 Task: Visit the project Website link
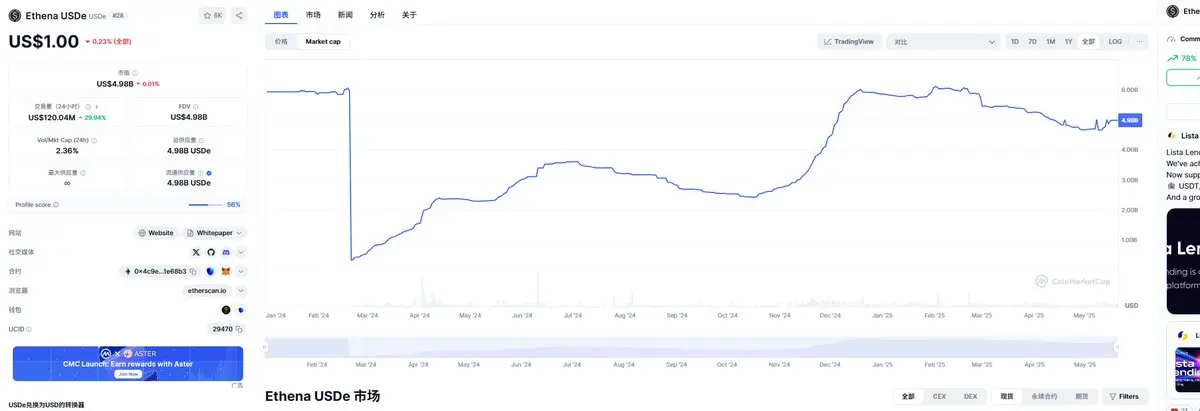tap(155, 233)
